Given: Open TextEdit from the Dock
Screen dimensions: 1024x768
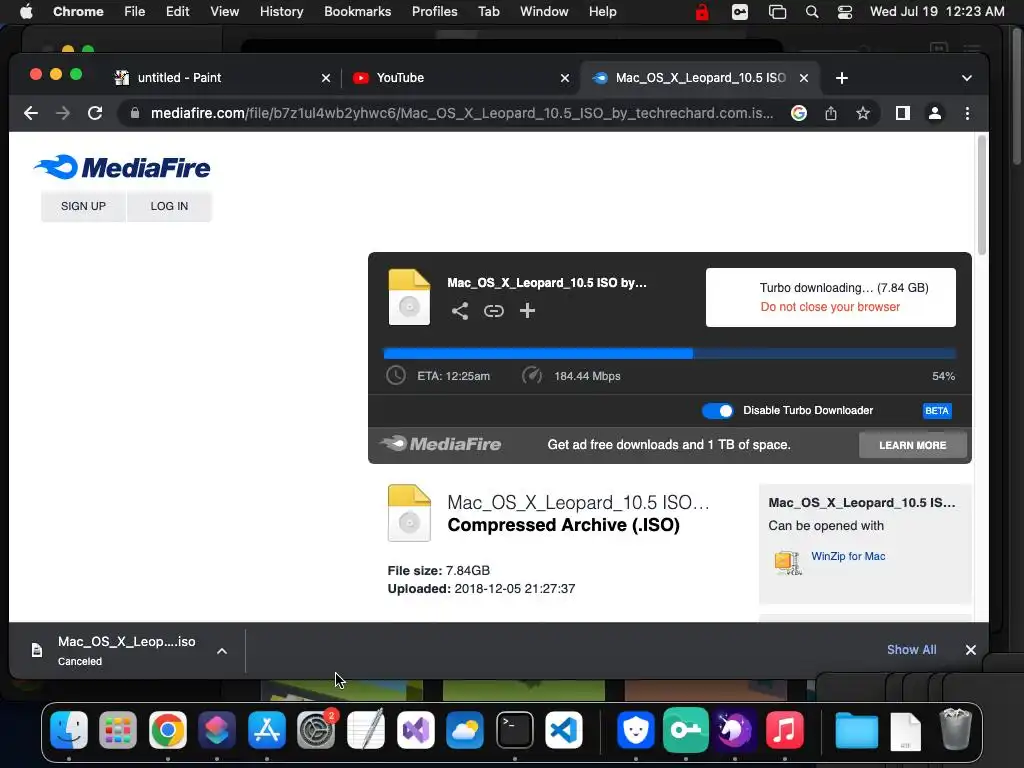Looking at the screenshot, I should (x=366, y=729).
